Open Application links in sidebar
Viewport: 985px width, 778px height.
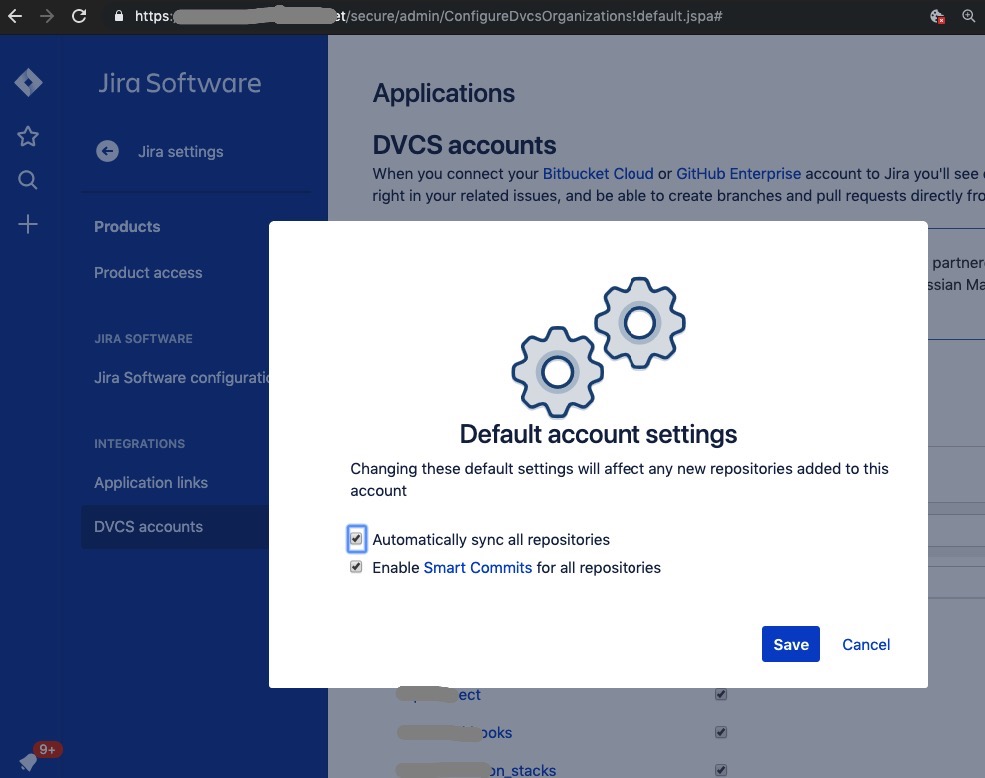click(x=151, y=483)
